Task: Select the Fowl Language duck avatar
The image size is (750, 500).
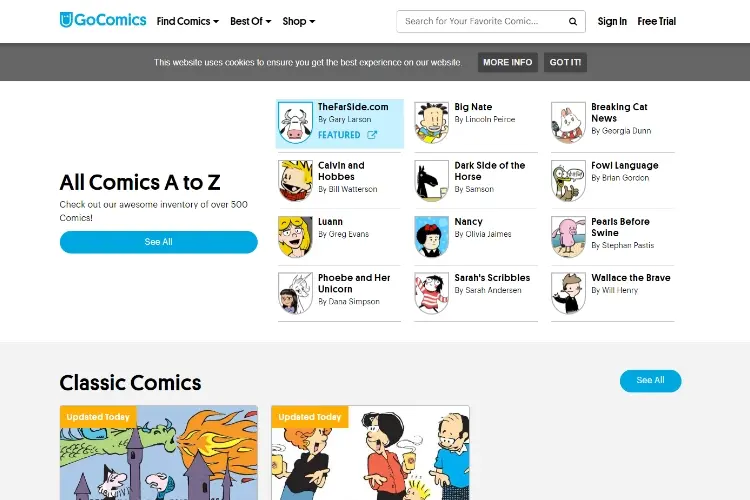Action: pyautogui.click(x=568, y=180)
